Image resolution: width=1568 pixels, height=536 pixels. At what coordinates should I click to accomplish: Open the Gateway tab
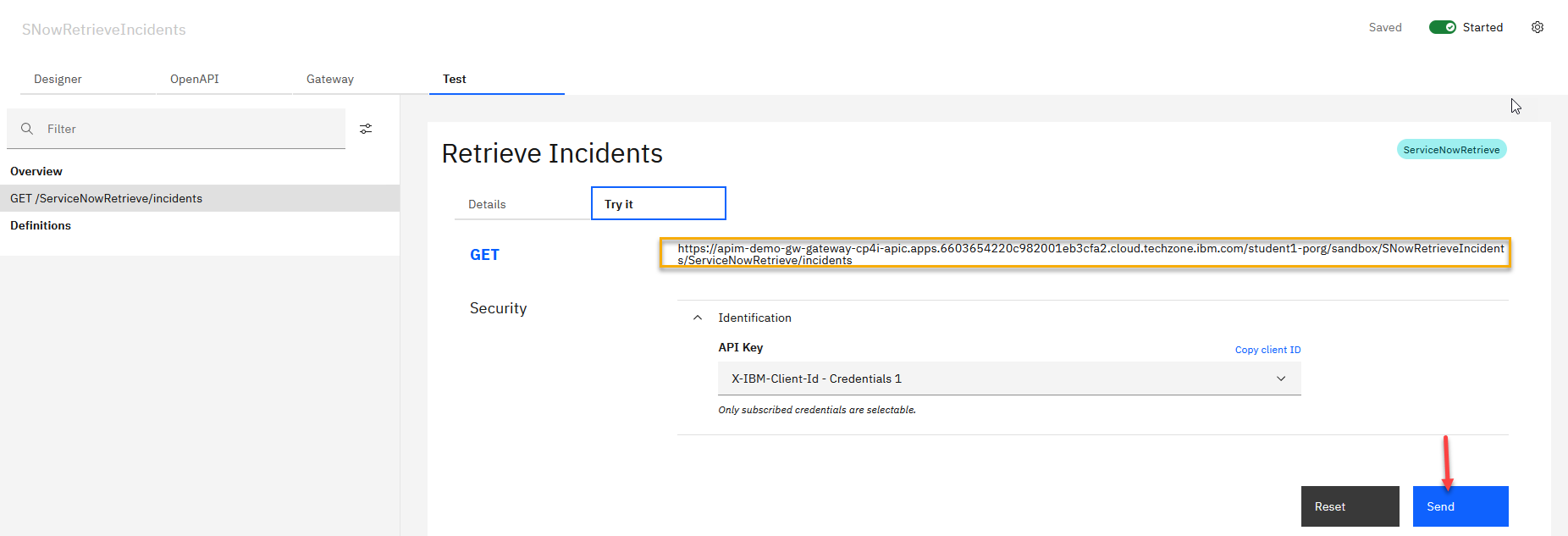coord(330,79)
